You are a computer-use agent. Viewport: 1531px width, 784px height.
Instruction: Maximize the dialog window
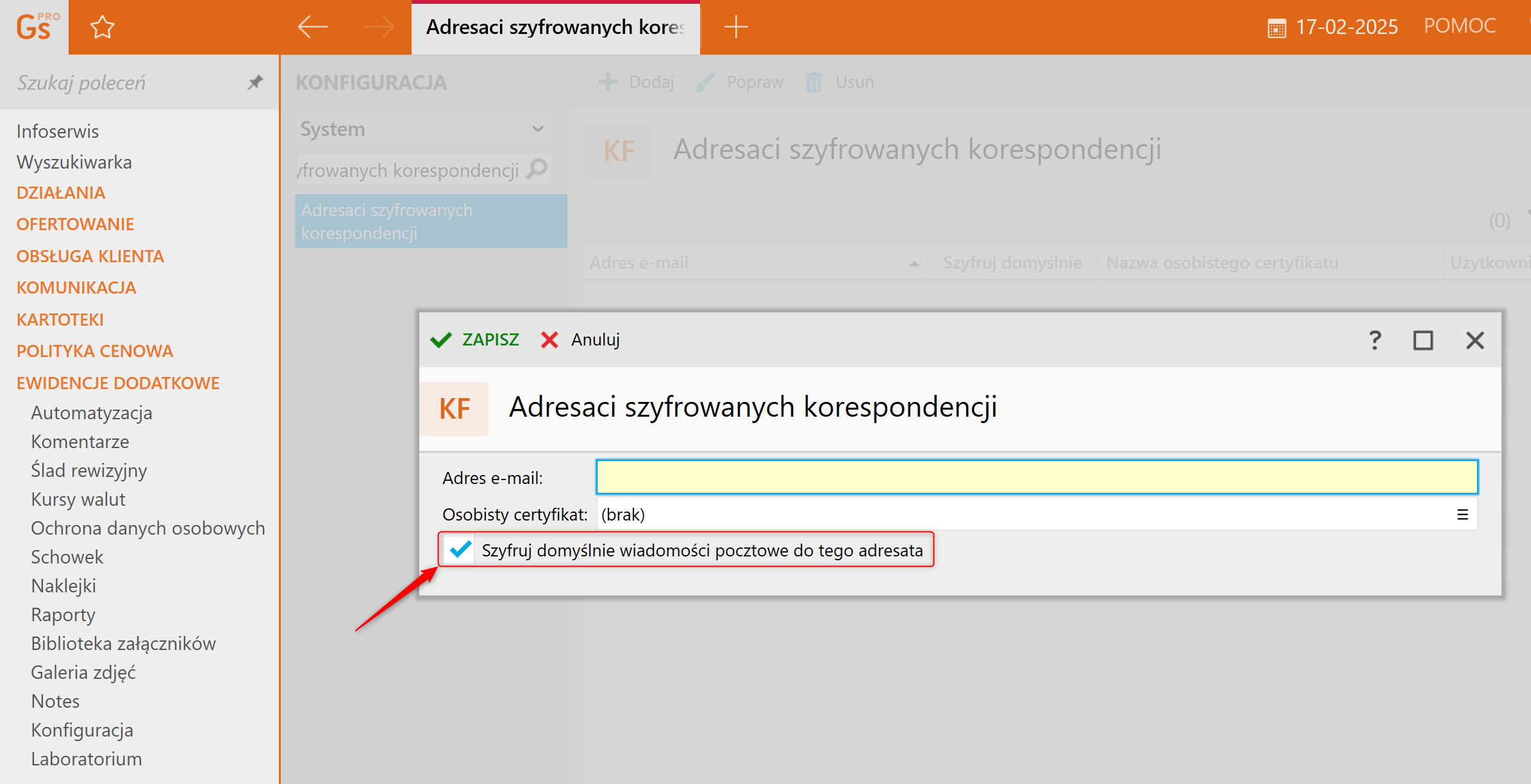(x=1423, y=340)
